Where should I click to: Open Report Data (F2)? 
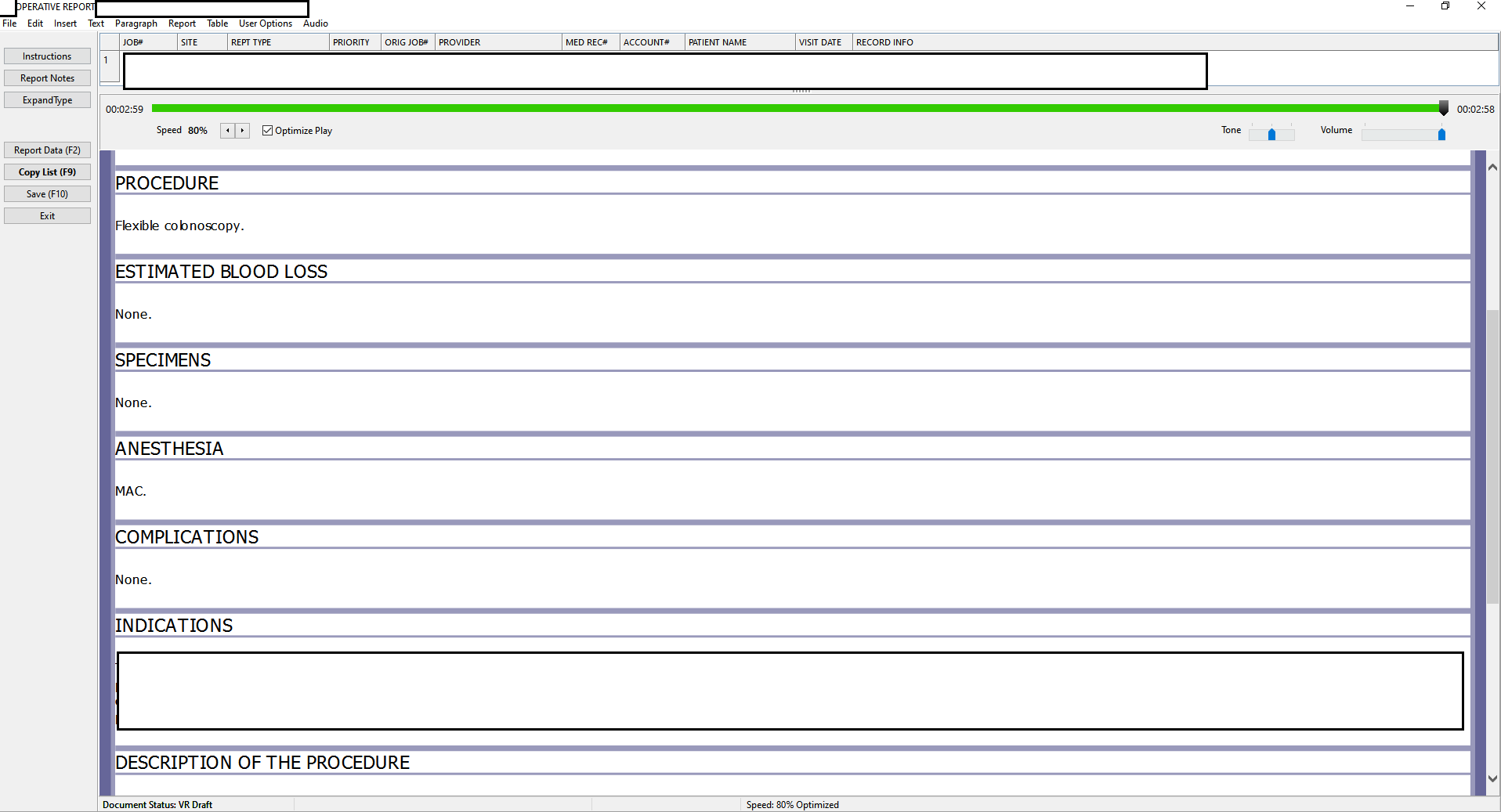(x=47, y=150)
